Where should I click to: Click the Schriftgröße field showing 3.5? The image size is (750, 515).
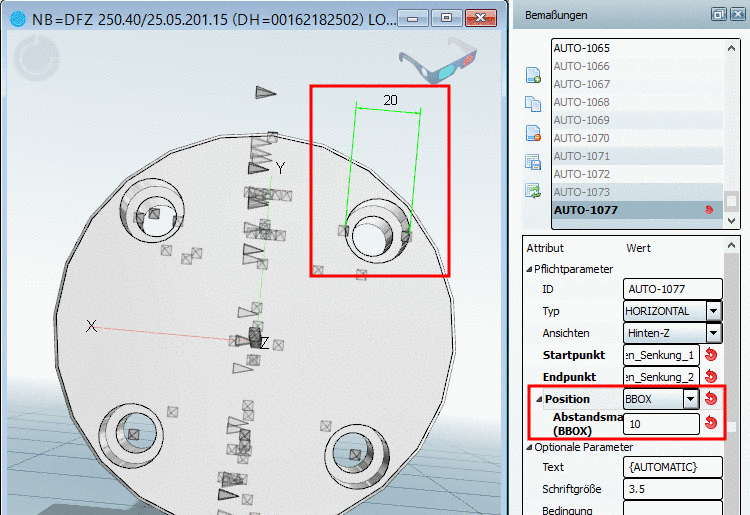coord(673,489)
